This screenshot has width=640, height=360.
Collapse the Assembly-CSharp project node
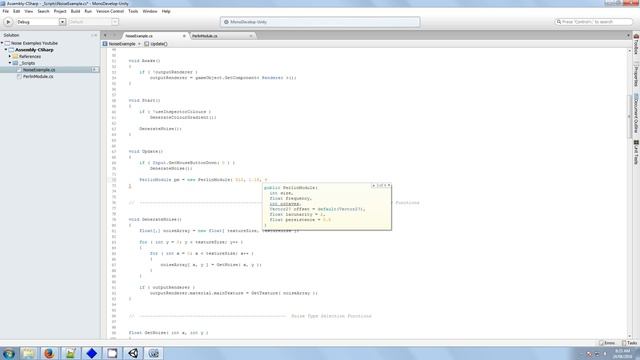pos(6,50)
